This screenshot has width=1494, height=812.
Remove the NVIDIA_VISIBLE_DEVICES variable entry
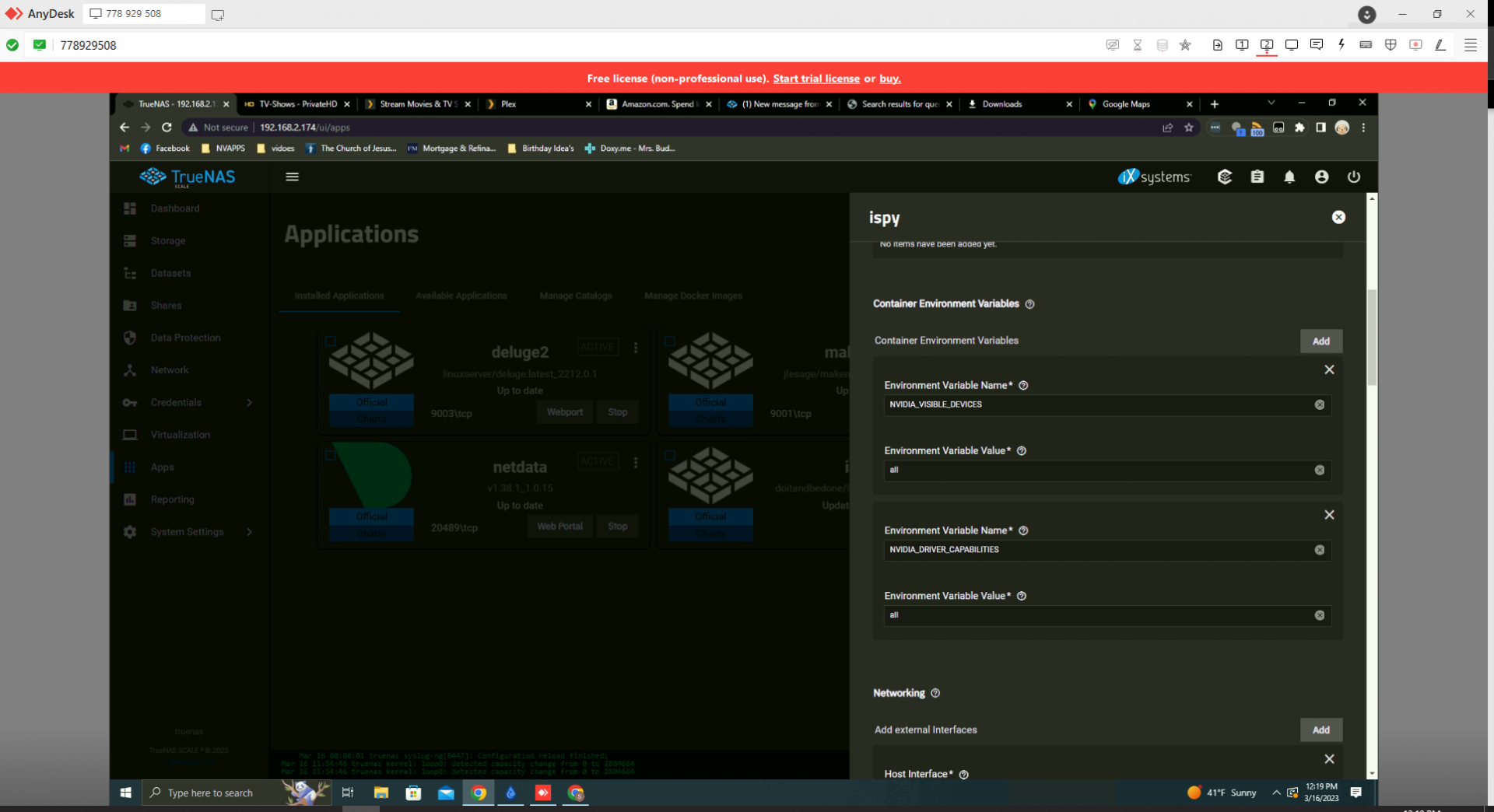1329,369
